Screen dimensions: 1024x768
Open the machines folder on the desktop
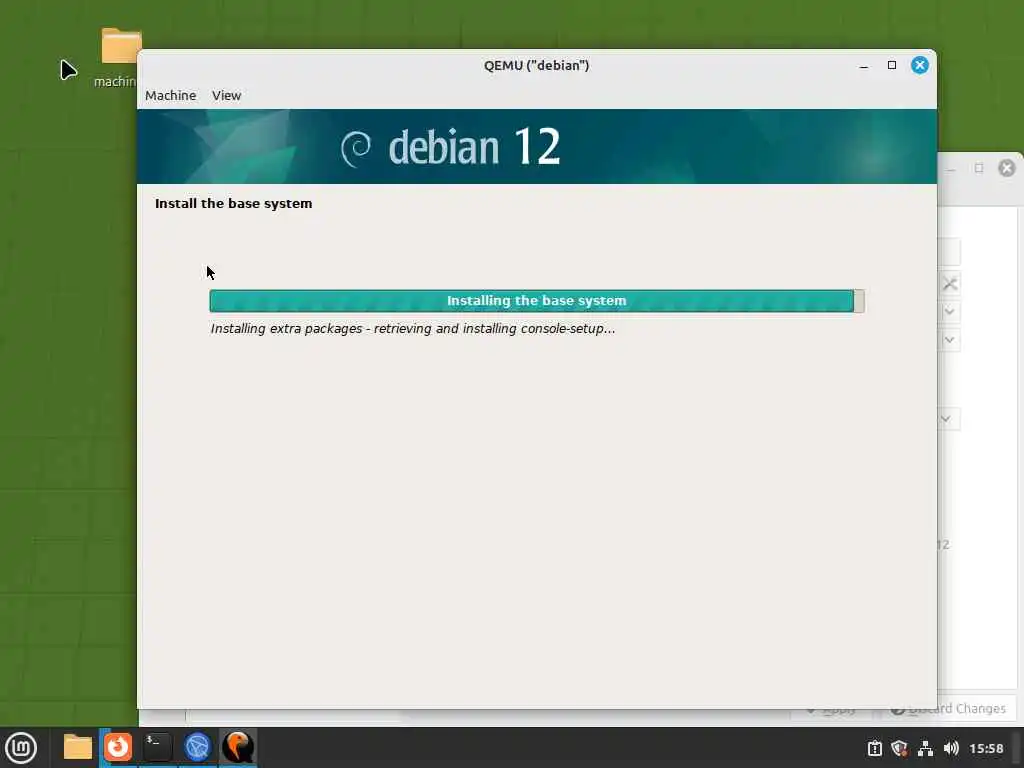pos(121,57)
